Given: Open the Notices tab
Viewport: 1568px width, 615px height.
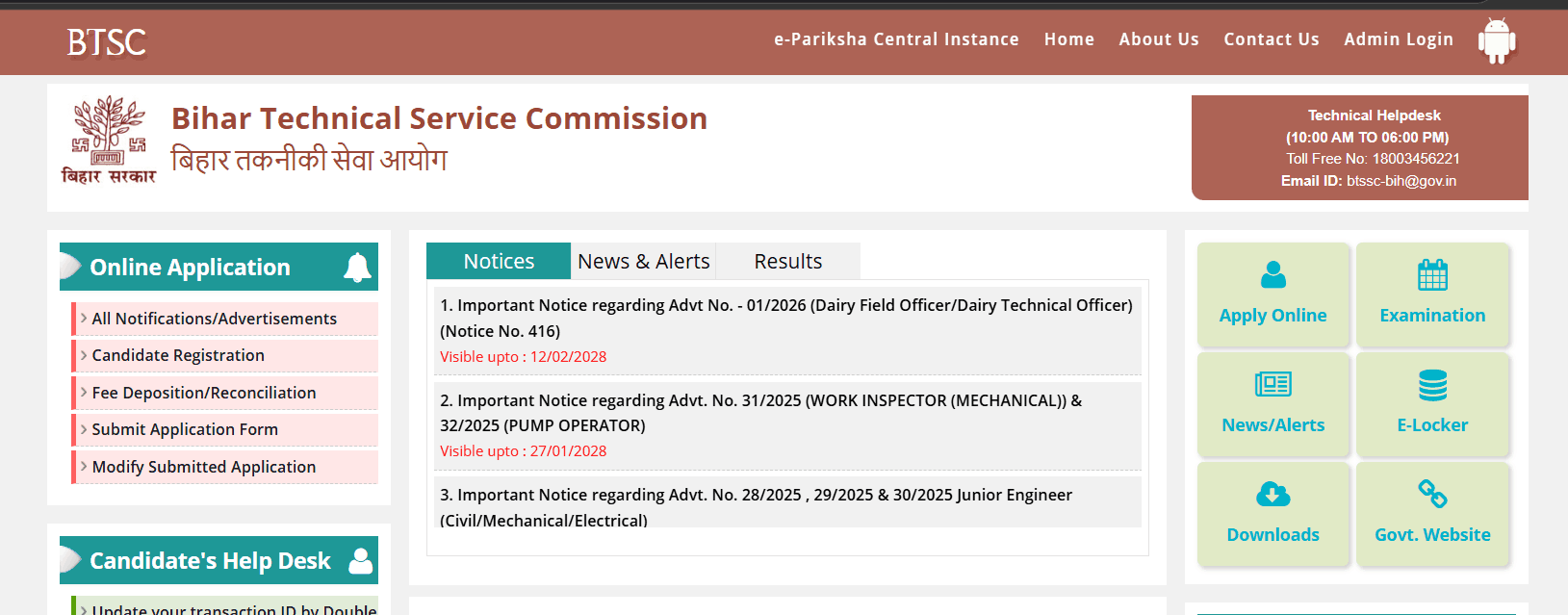Looking at the screenshot, I should click(498, 262).
